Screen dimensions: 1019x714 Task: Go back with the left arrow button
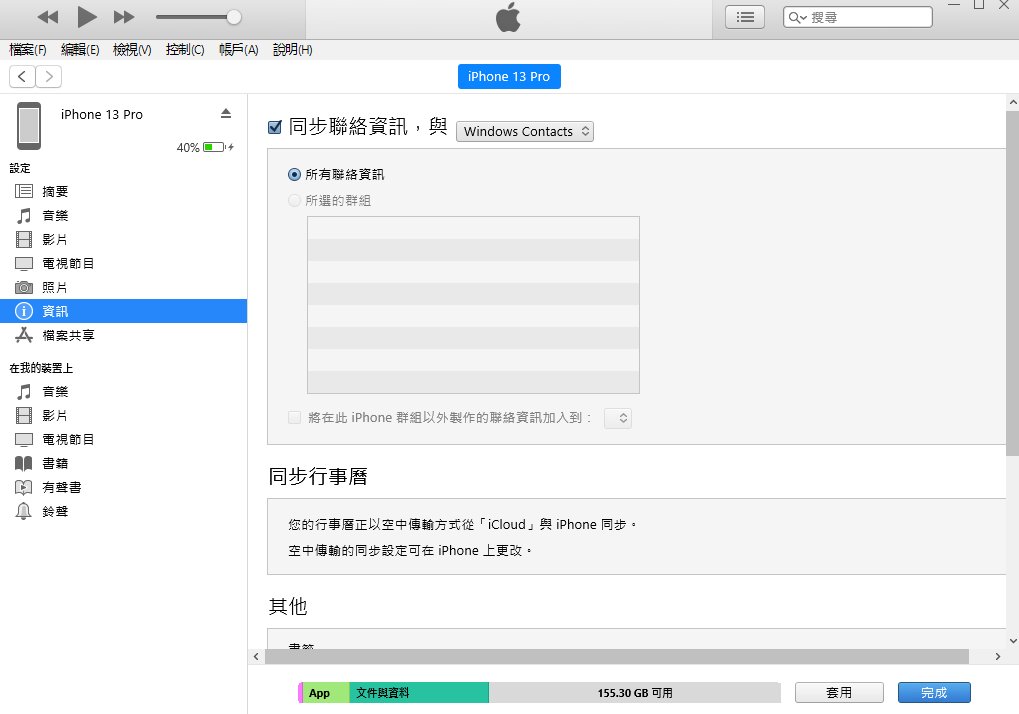click(x=22, y=77)
